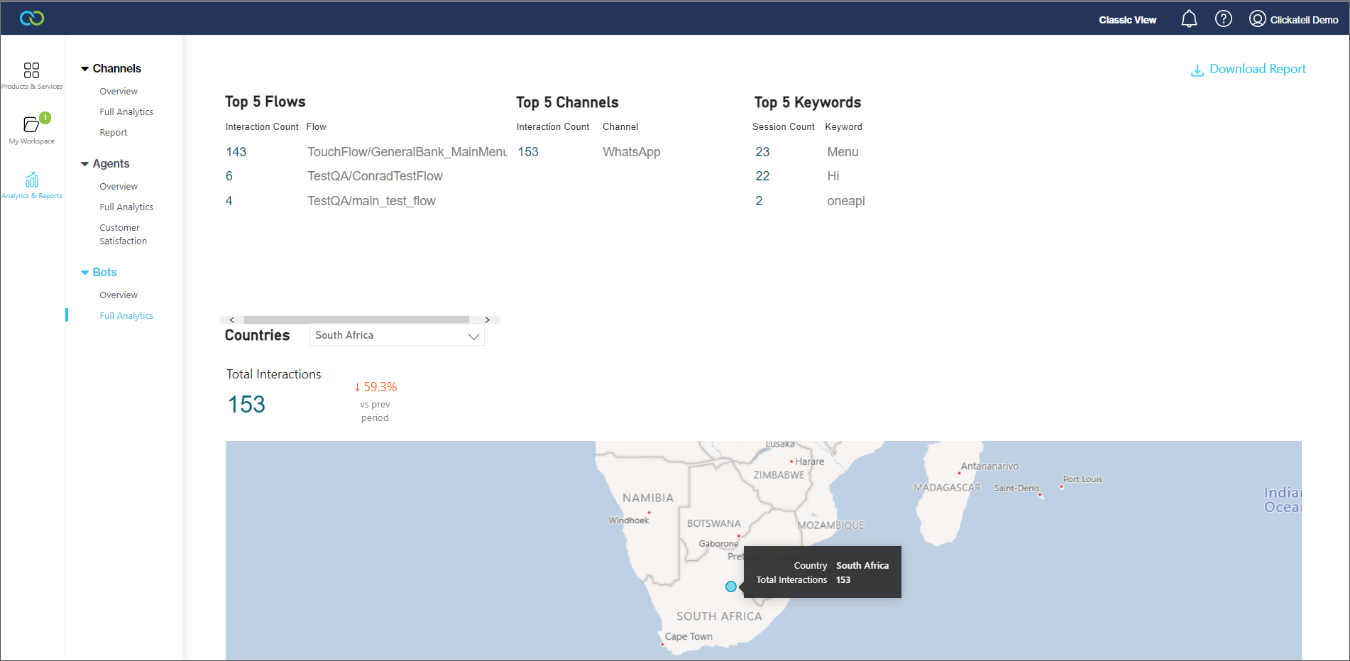Open Bots Overview page
The image size is (1350, 661).
(x=118, y=296)
